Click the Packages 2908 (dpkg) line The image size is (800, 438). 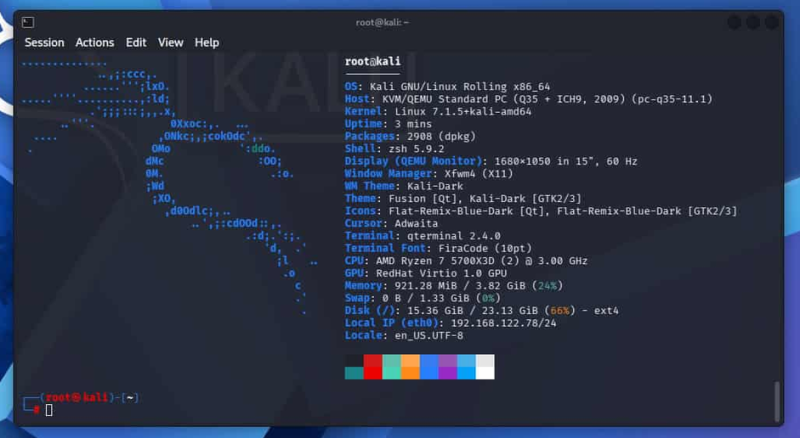tap(410, 136)
